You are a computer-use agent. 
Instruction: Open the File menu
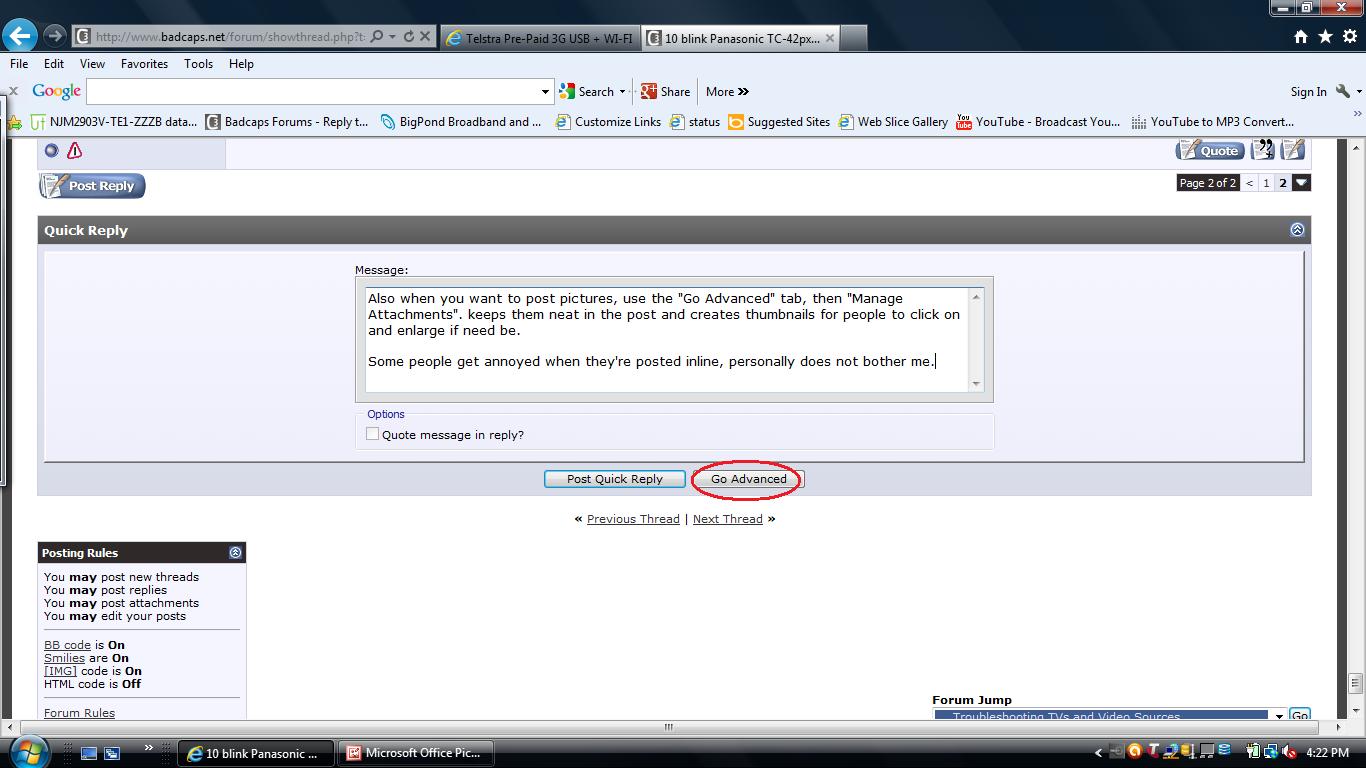[19, 63]
